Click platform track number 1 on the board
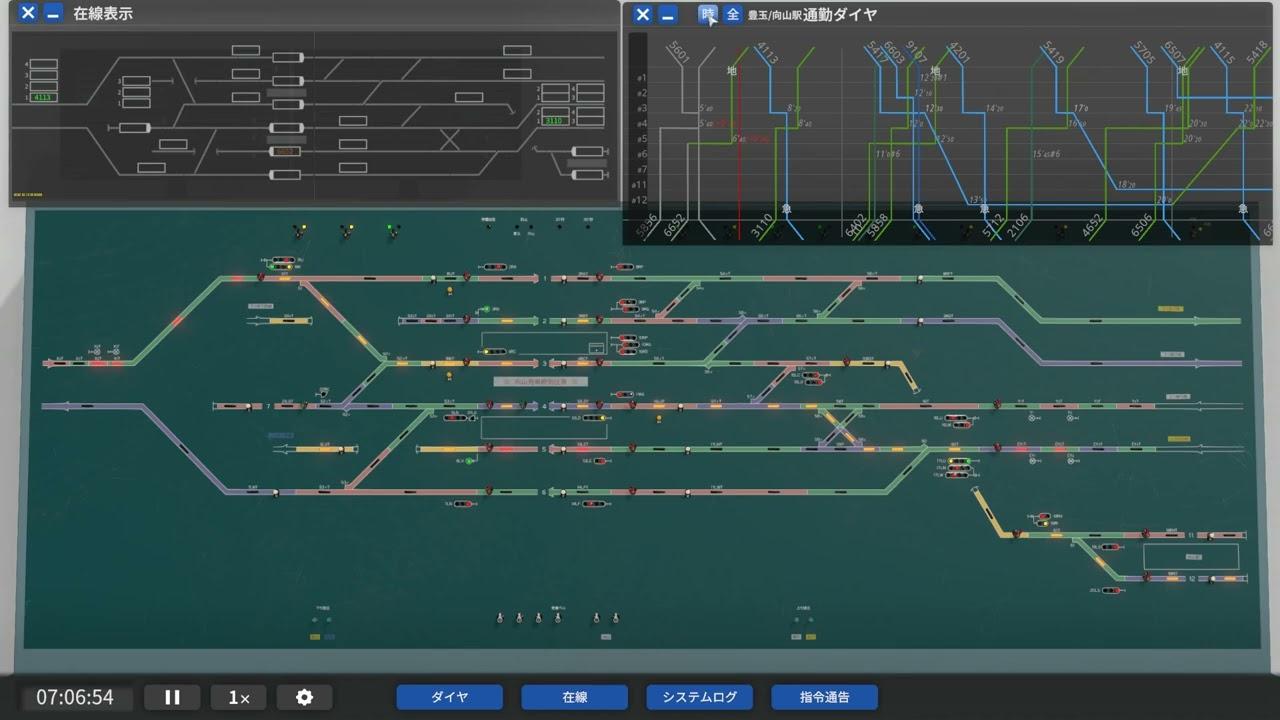Image resolution: width=1280 pixels, height=720 pixels. point(545,279)
